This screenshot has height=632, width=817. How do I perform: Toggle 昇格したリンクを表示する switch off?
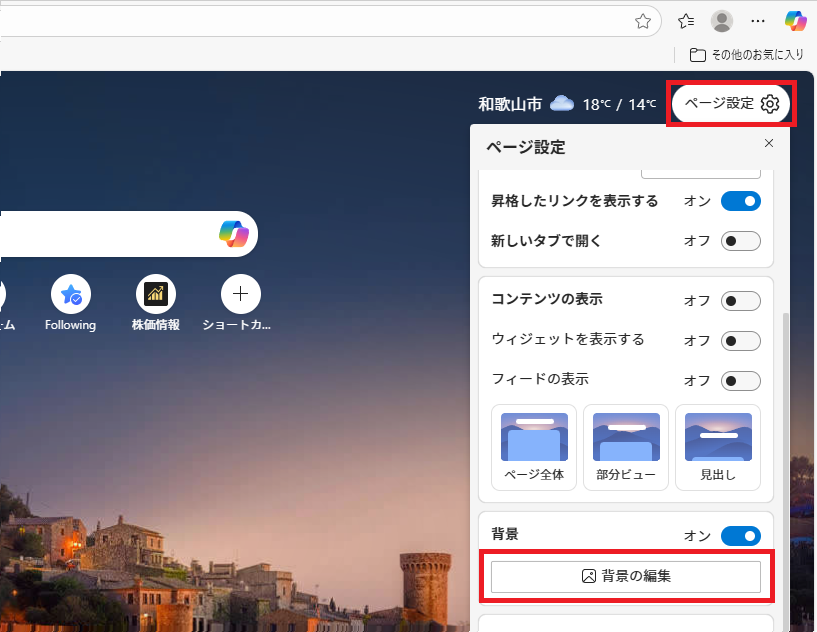click(x=740, y=201)
